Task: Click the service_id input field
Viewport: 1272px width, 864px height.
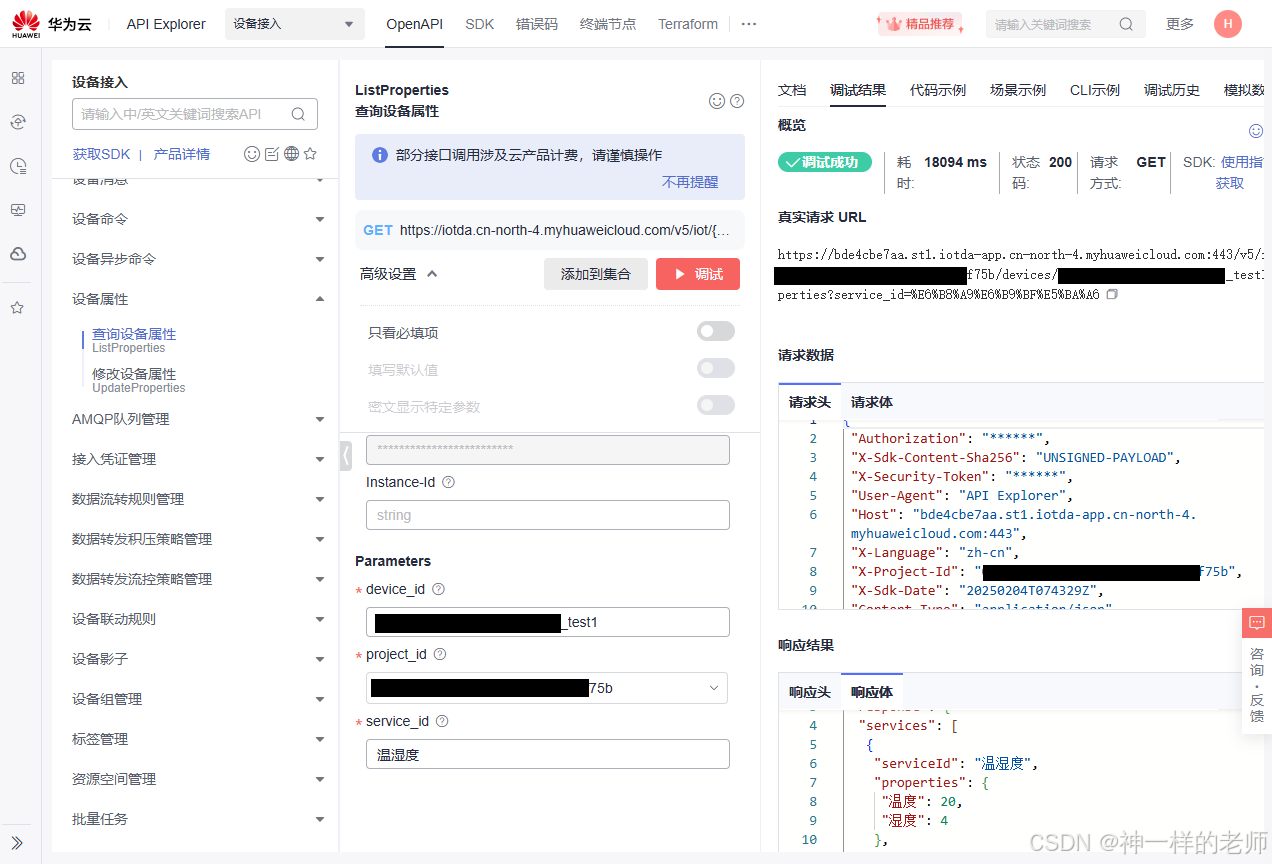Action: pyautogui.click(x=548, y=754)
